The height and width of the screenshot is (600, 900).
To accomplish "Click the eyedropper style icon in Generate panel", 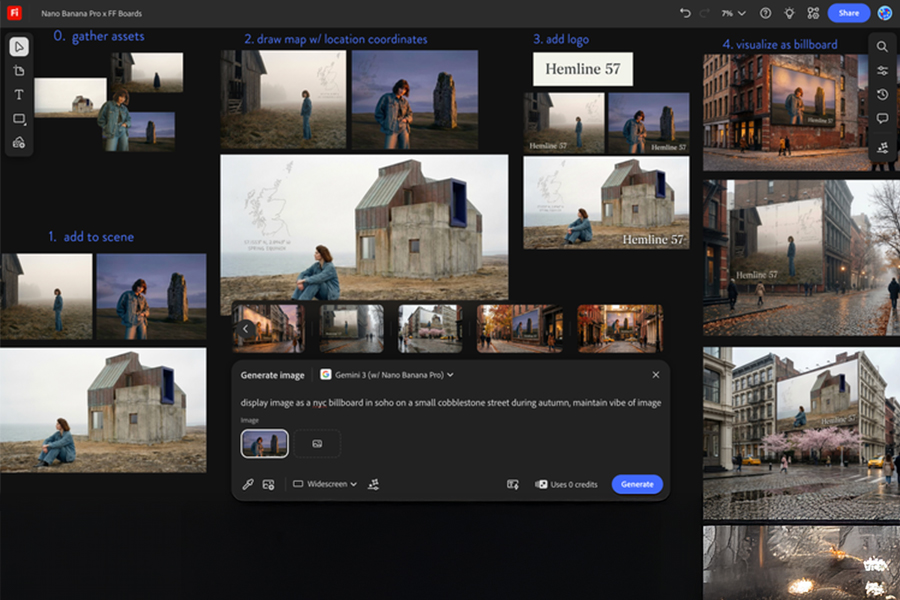I will click(248, 485).
